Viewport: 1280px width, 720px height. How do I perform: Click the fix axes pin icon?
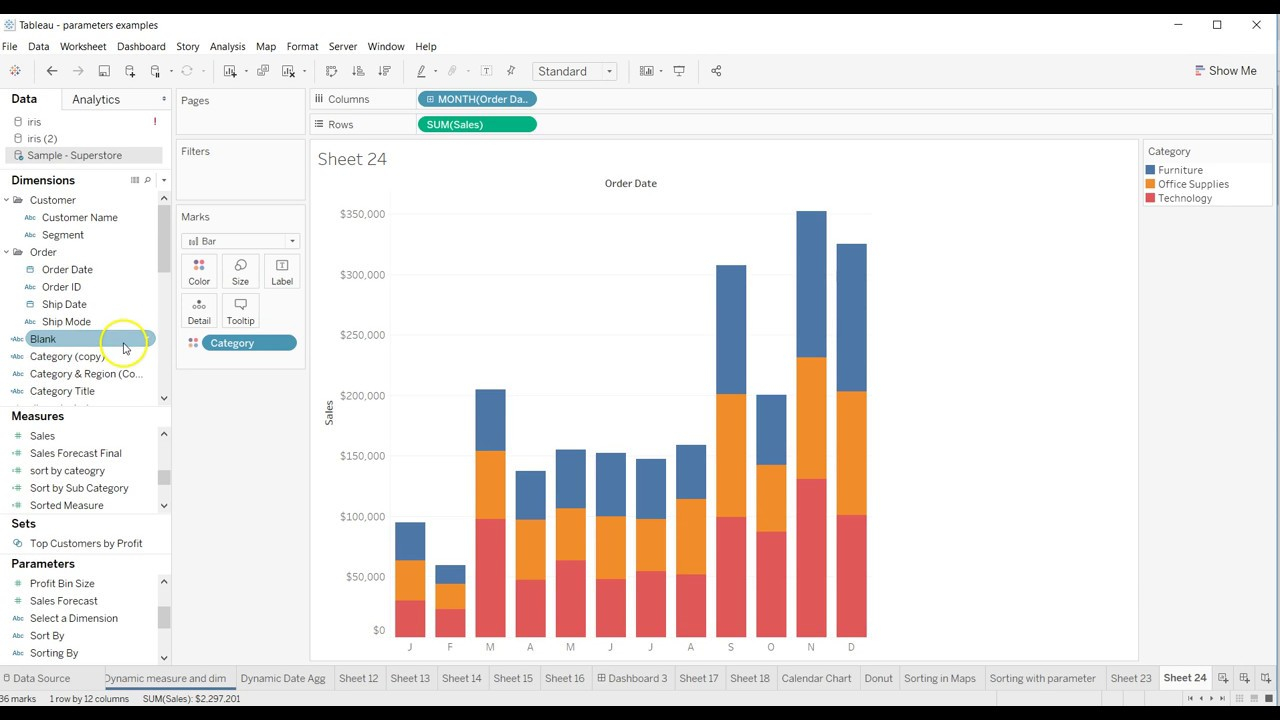pos(511,71)
